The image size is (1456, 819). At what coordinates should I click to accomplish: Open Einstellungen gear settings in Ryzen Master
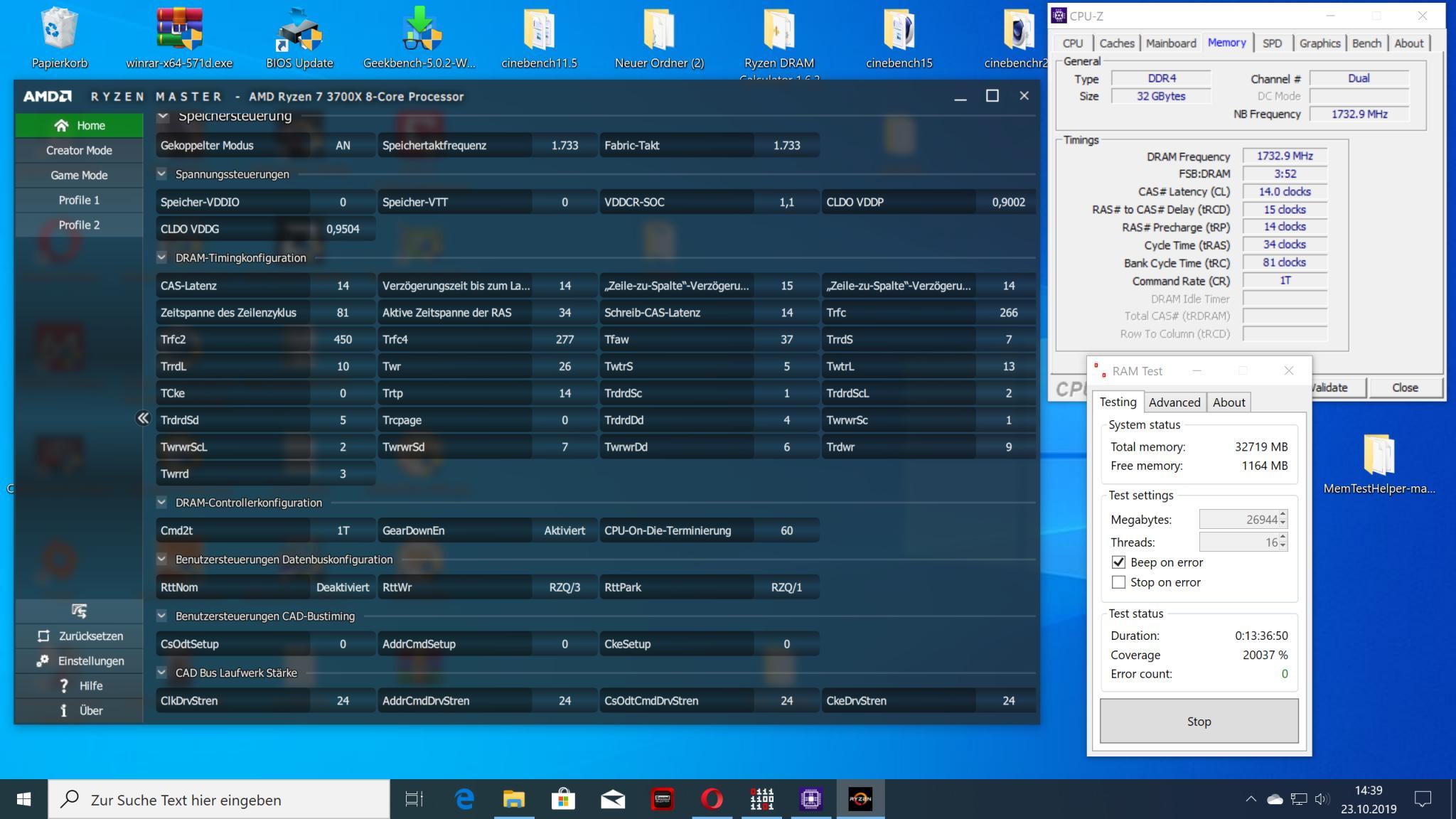(43, 661)
